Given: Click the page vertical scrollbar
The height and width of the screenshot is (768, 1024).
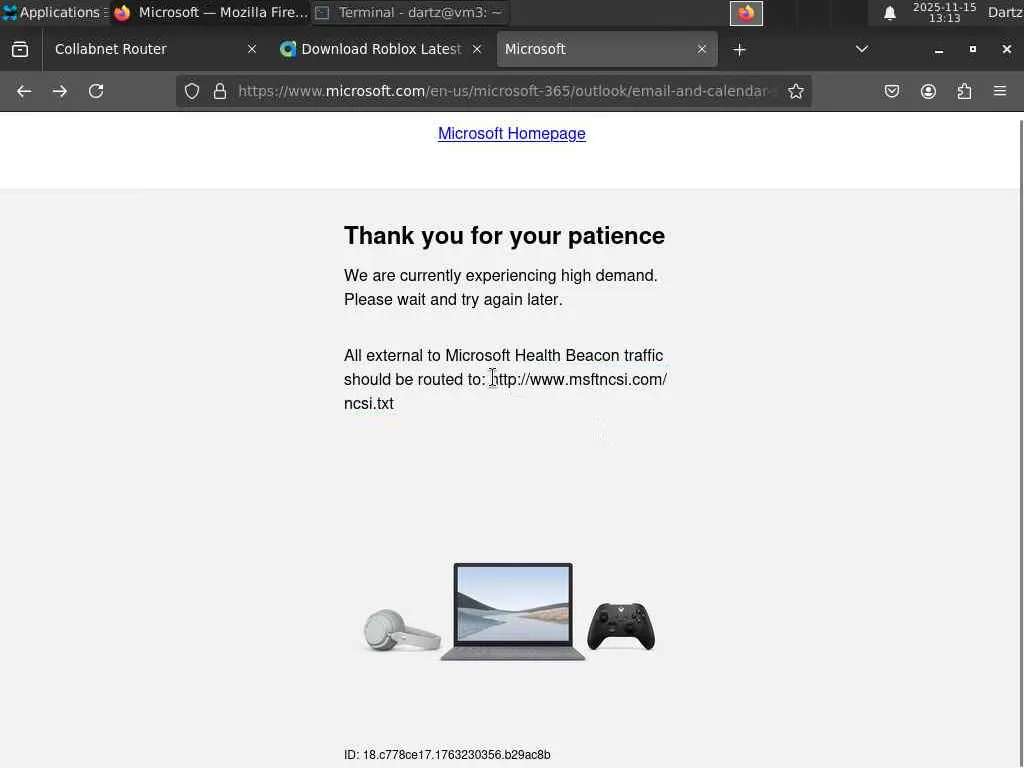Looking at the screenshot, I should pyautogui.click(x=1020, y=444).
